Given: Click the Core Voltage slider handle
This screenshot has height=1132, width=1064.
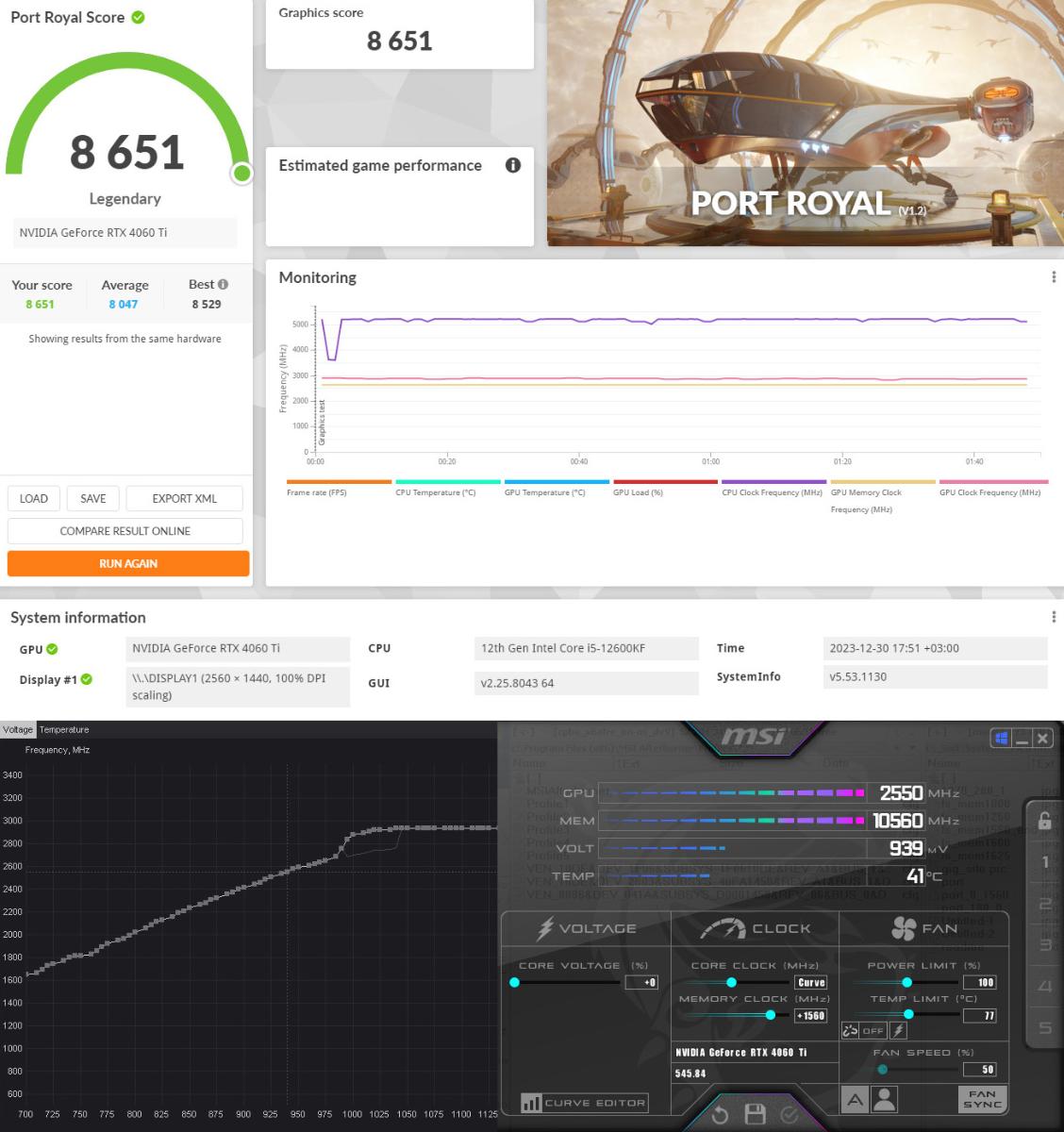Looking at the screenshot, I should (514, 982).
